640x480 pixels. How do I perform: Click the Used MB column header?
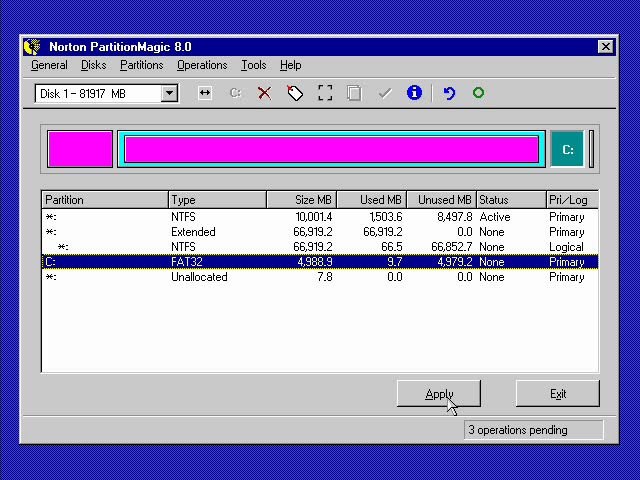pos(372,200)
